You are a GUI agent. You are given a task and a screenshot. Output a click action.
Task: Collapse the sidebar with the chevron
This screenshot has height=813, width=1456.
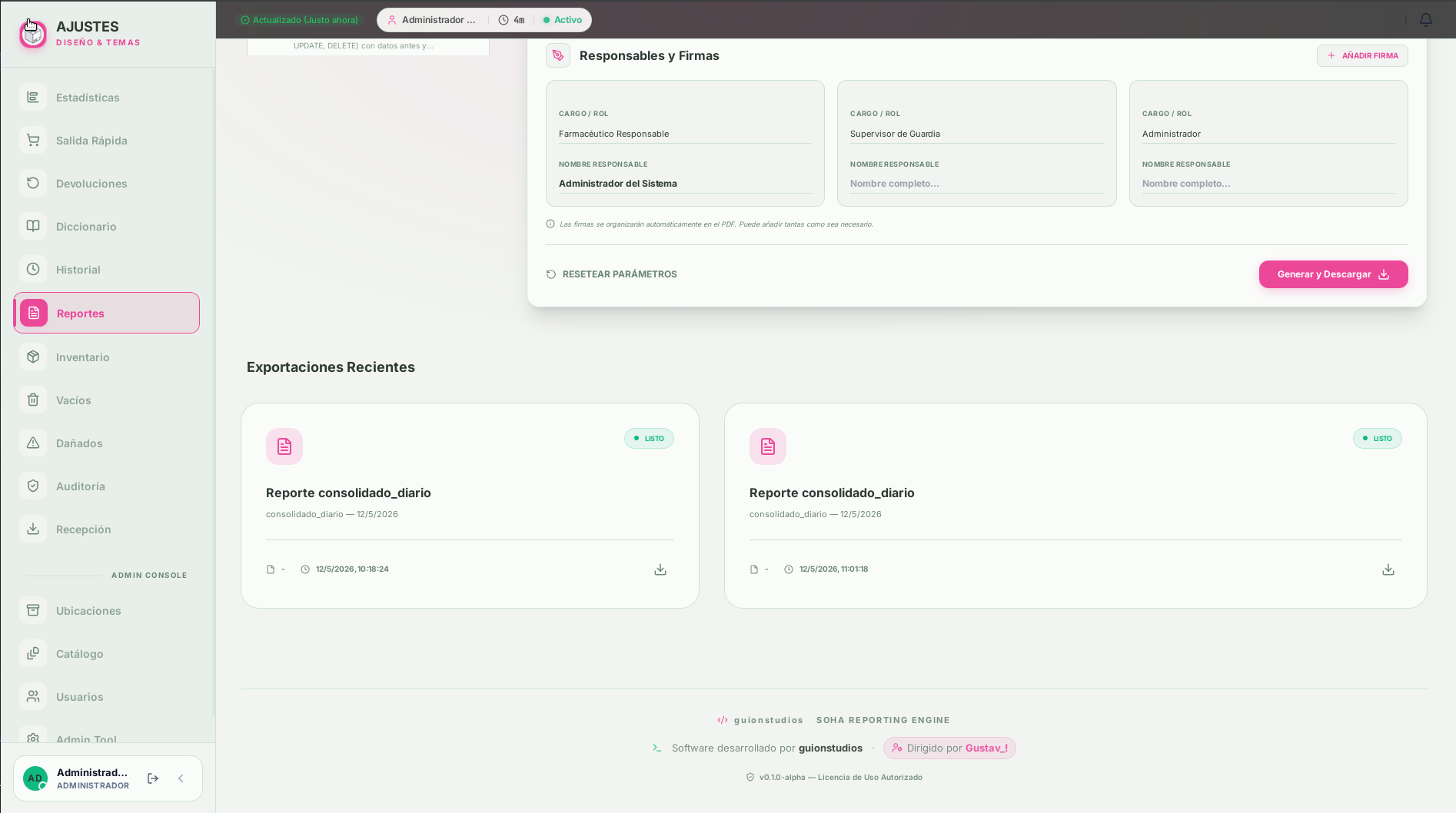tap(181, 778)
